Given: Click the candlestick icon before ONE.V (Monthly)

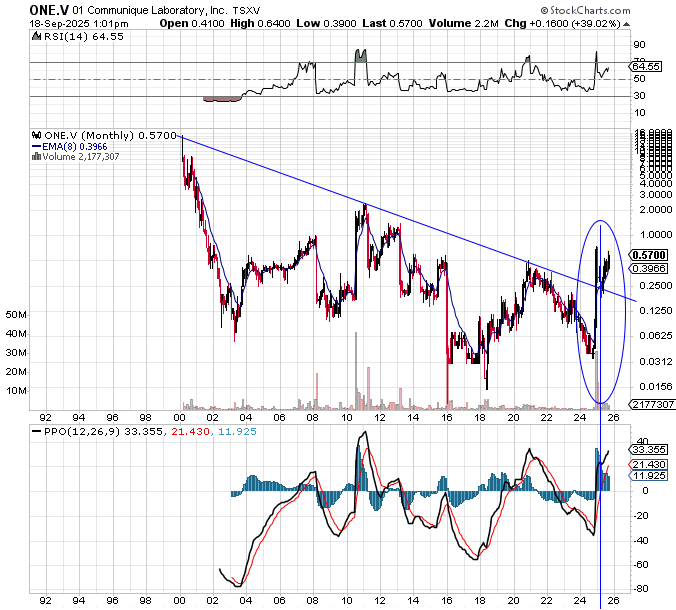Looking at the screenshot, I should tap(37, 135).
